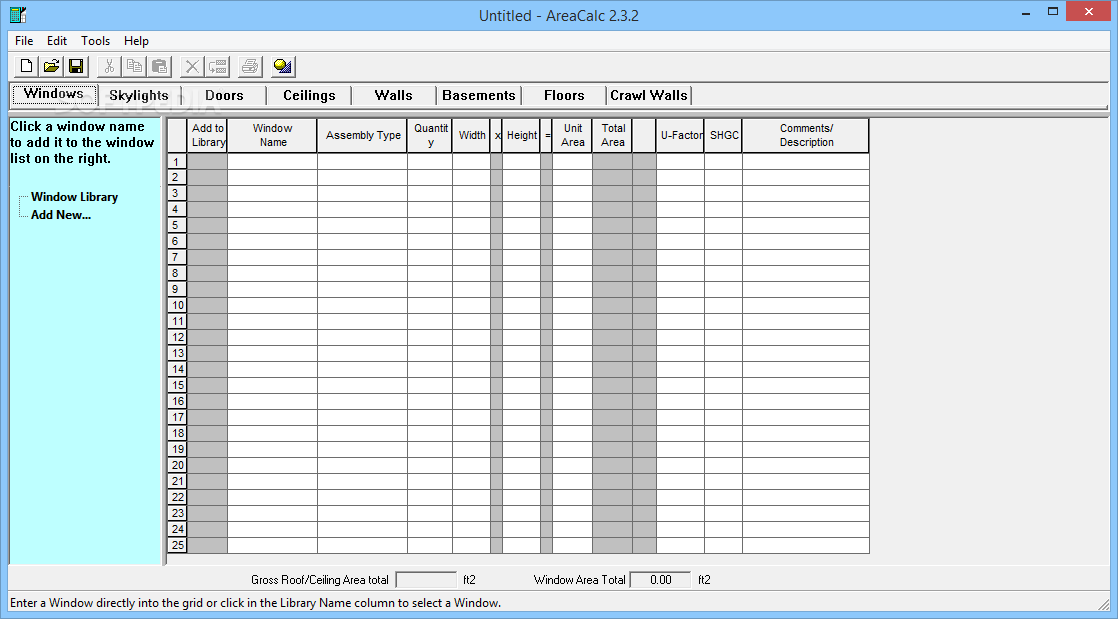Click Add to Library cell in row 4

click(x=207, y=210)
